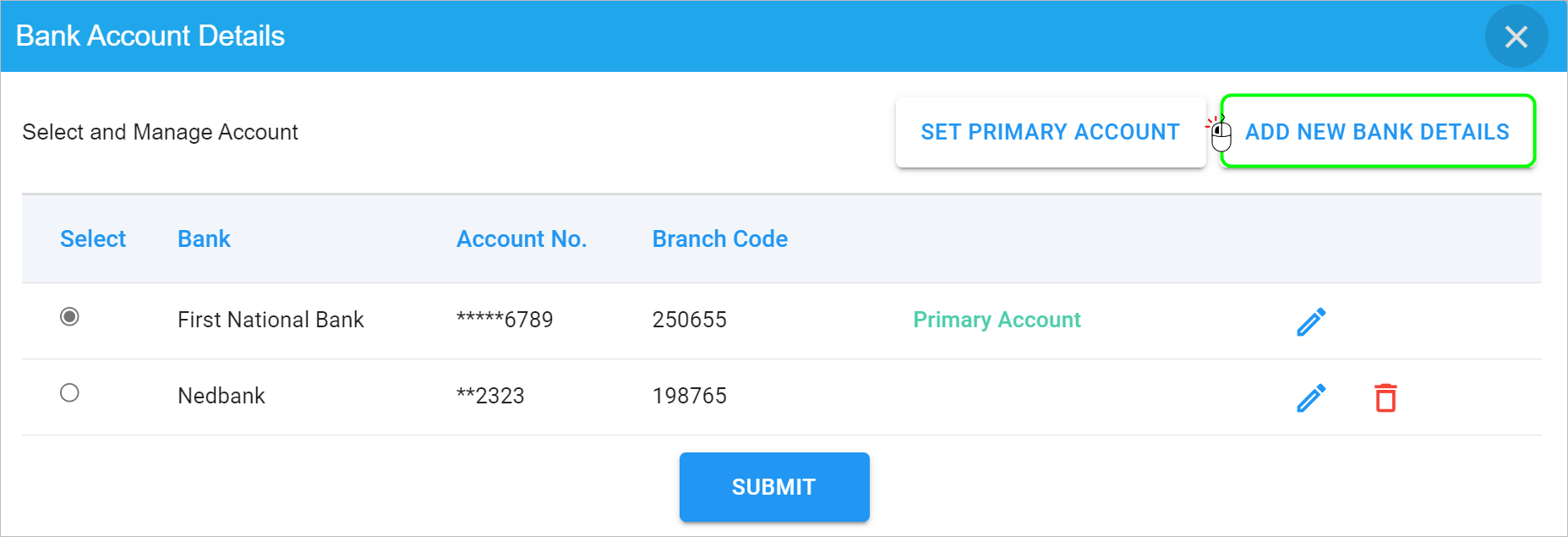
Task: Click the Bank column header
Action: tap(204, 239)
